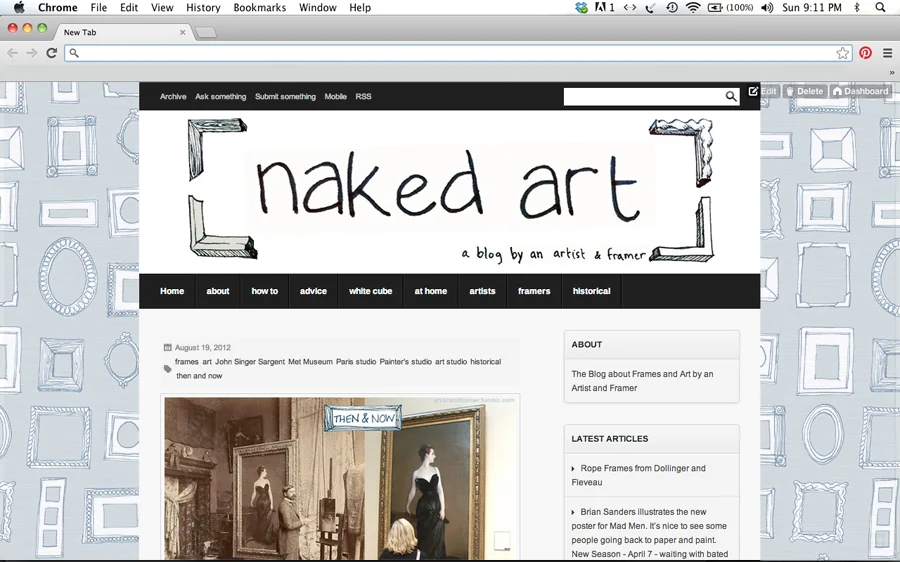The height and width of the screenshot is (562, 900).
Task: Focus the Chrome address bar
Action: (457, 53)
